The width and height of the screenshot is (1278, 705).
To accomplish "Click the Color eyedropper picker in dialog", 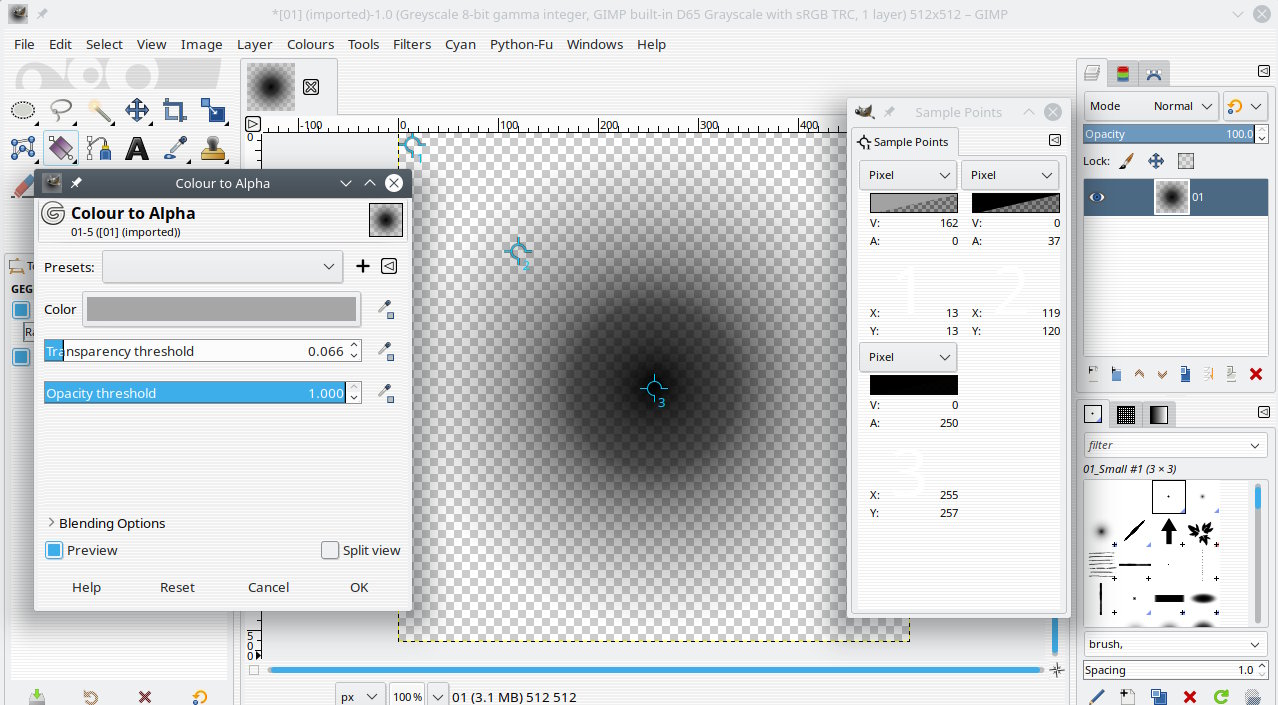I will 386,310.
